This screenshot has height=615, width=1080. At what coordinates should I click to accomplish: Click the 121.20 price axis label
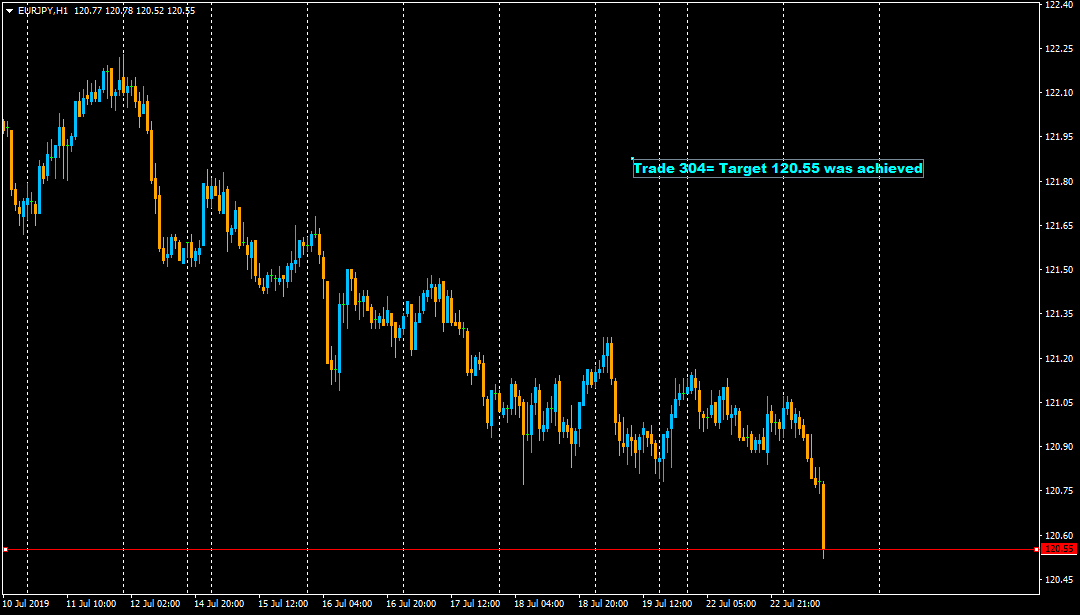pyautogui.click(x=1059, y=359)
